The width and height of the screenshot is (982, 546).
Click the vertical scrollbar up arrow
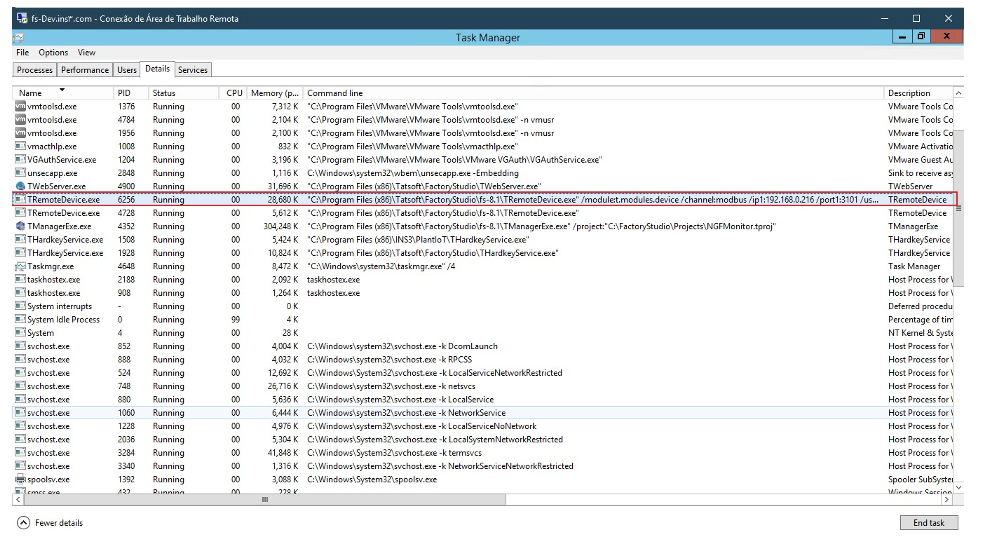(958, 93)
